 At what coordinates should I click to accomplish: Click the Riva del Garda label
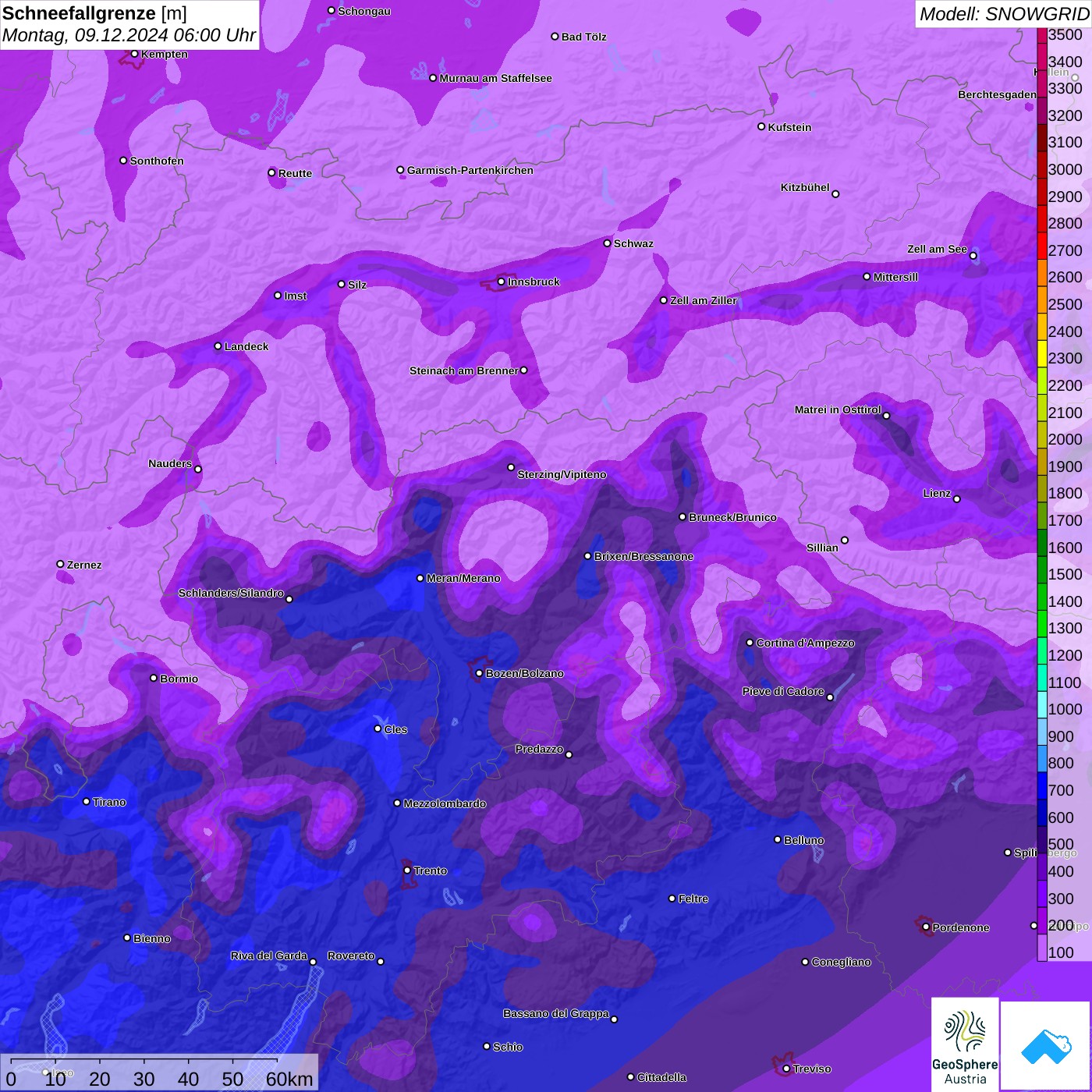268,955
